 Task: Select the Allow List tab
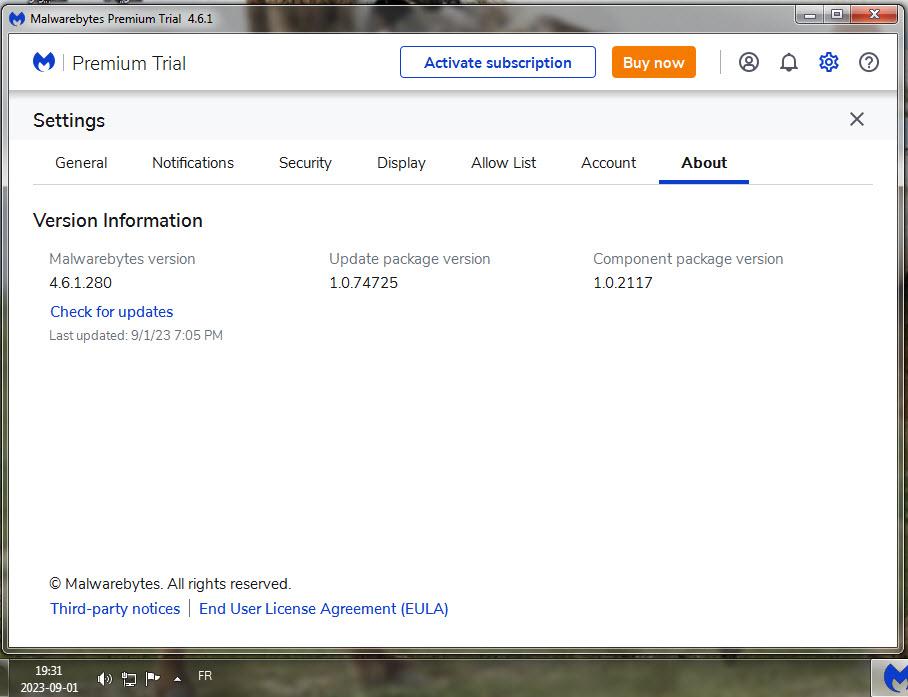pos(504,163)
